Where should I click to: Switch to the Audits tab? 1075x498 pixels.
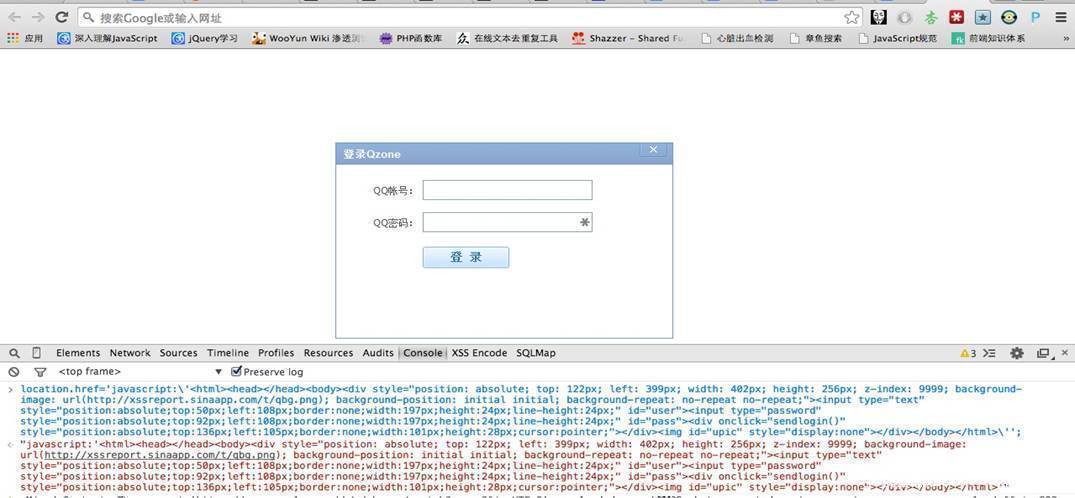click(x=378, y=353)
